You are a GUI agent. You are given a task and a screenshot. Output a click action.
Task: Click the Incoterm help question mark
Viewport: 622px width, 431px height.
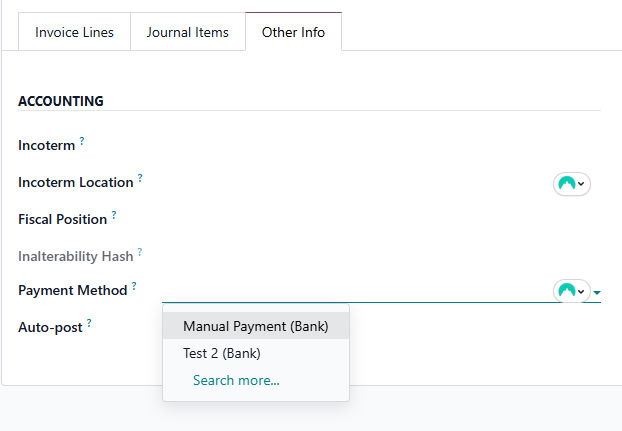tap(82, 141)
